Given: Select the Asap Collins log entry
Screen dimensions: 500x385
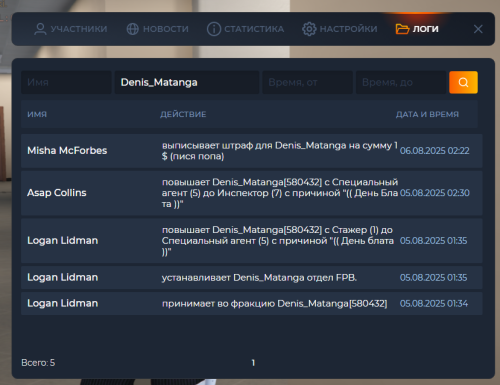Looking at the screenshot, I should coord(252,193).
